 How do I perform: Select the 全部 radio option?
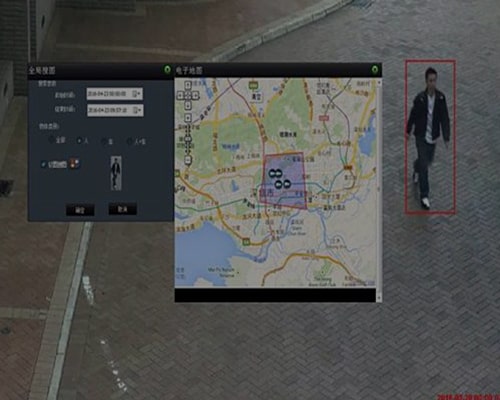[51, 140]
